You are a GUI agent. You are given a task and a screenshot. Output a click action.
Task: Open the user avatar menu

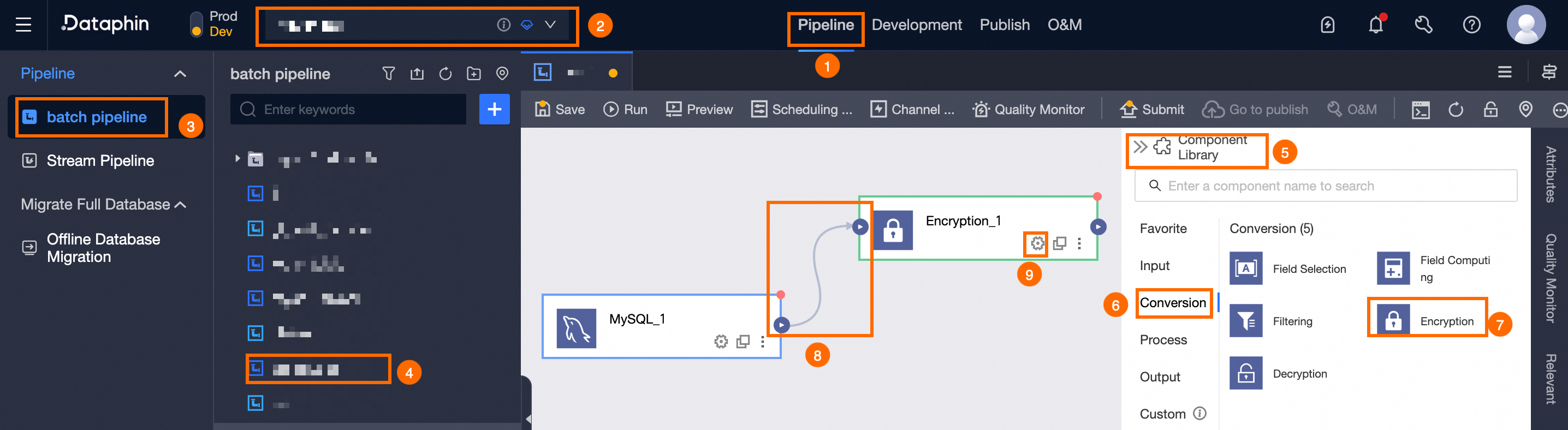pyautogui.click(x=1526, y=25)
